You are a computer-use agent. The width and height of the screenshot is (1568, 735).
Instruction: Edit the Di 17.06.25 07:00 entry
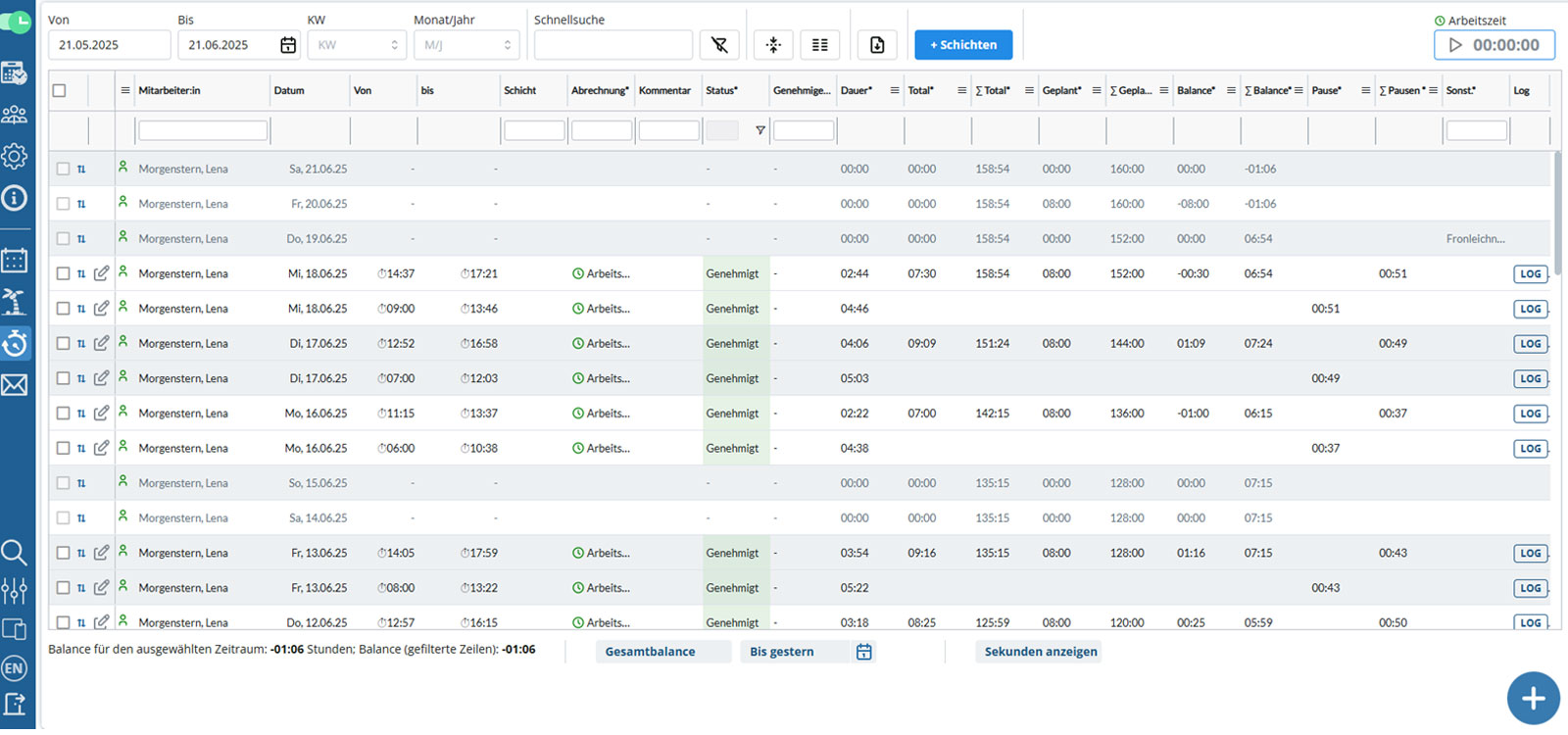click(x=101, y=378)
